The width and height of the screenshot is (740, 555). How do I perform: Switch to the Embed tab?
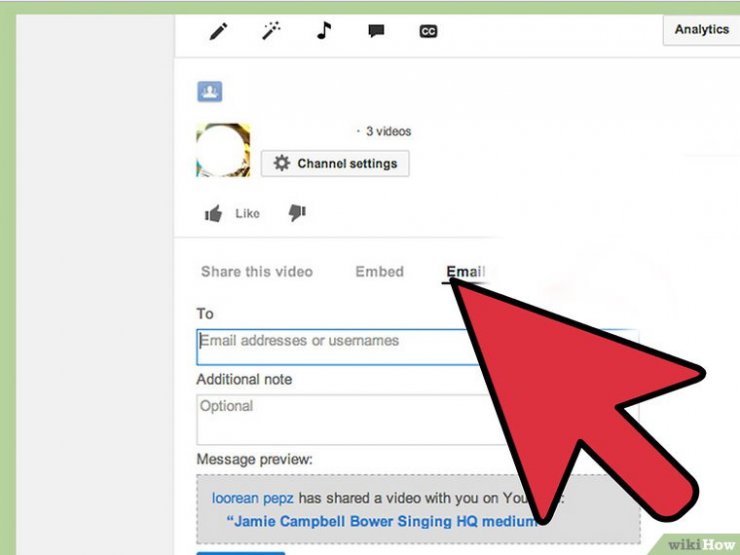click(379, 272)
